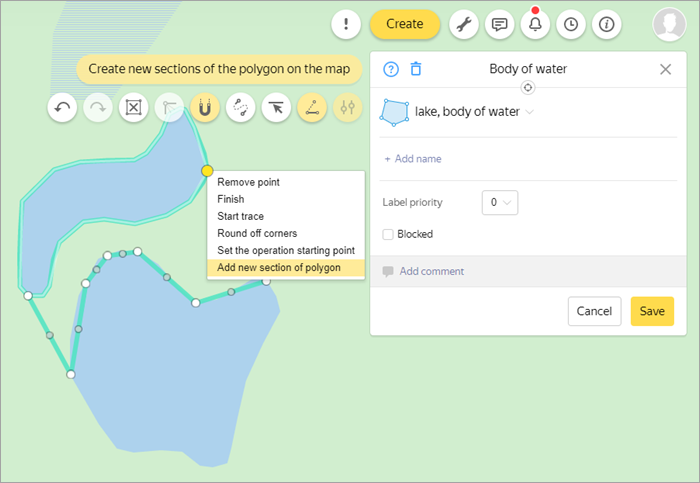Delete the object with trash icon

(x=416, y=69)
